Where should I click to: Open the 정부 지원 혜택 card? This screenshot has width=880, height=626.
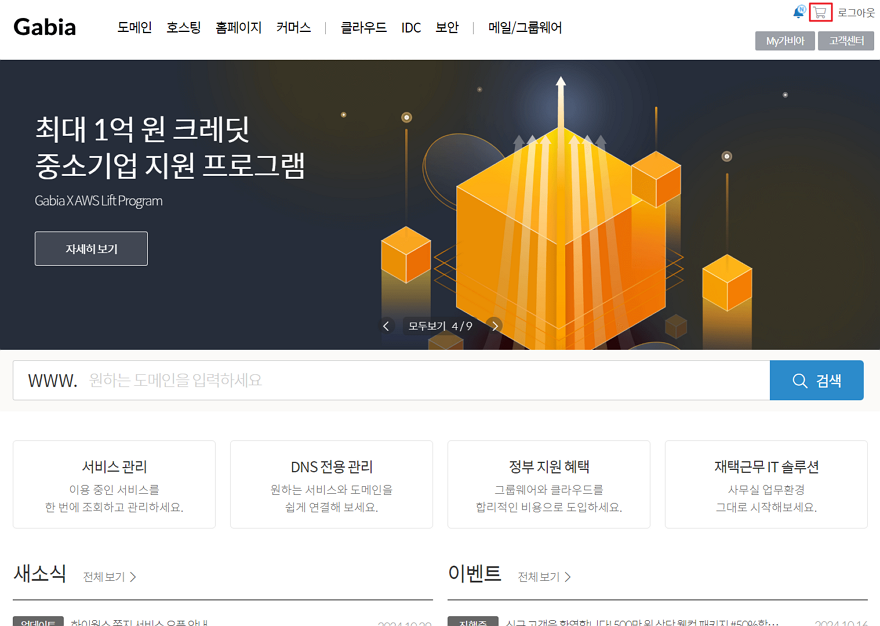pos(549,484)
